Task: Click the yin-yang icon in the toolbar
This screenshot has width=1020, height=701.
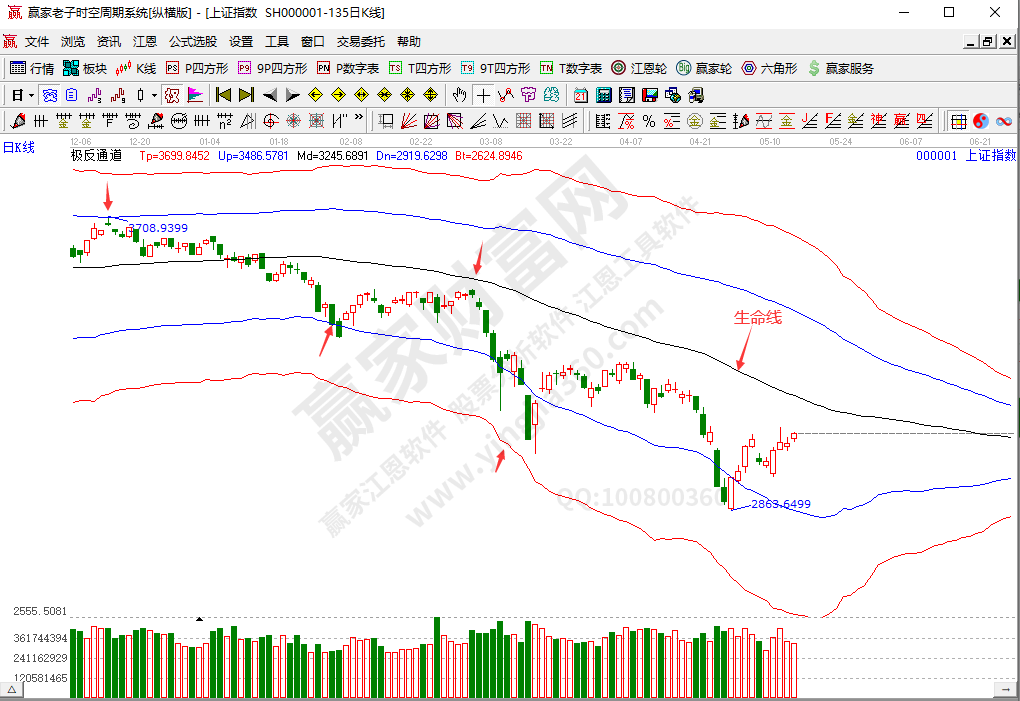Action: point(981,121)
